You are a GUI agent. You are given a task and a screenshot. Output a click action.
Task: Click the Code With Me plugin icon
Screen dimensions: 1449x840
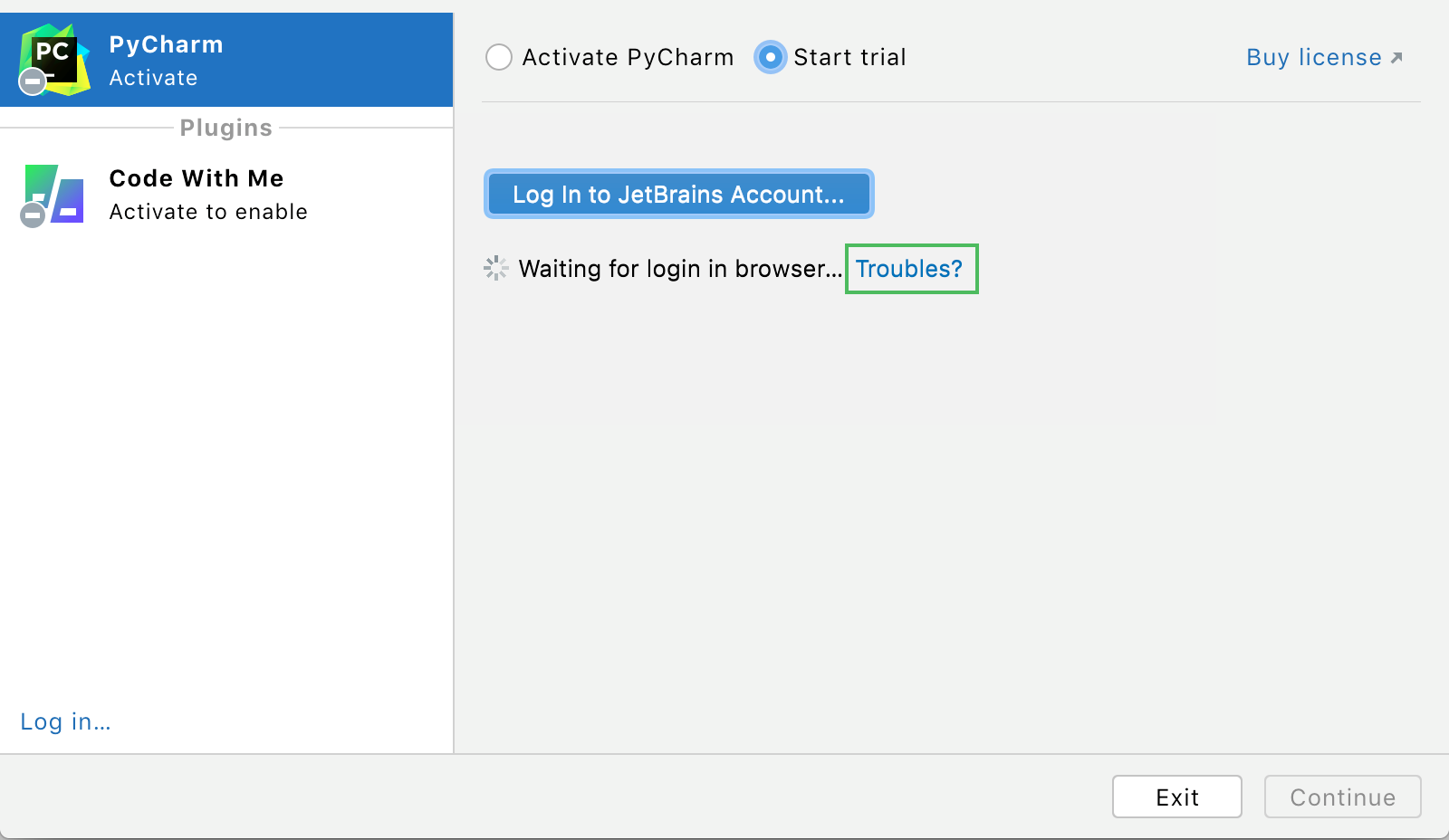(52, 195)
